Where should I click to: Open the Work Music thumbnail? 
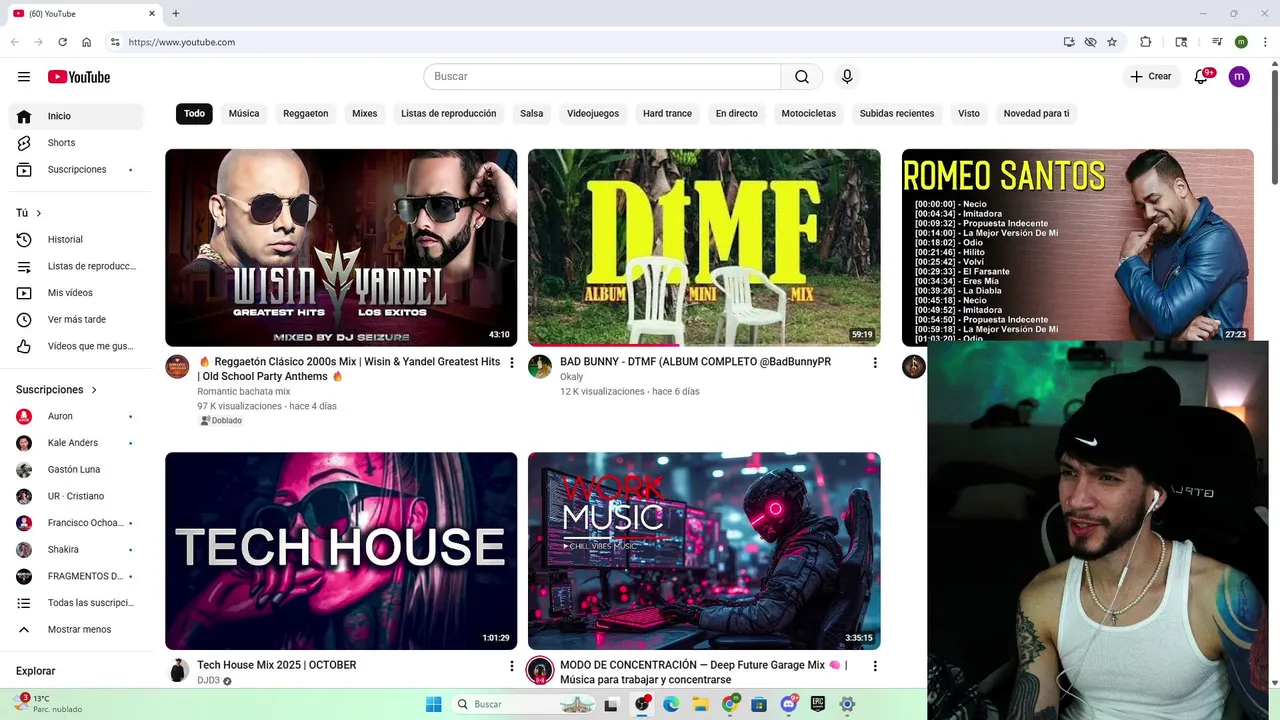[704, 551]
